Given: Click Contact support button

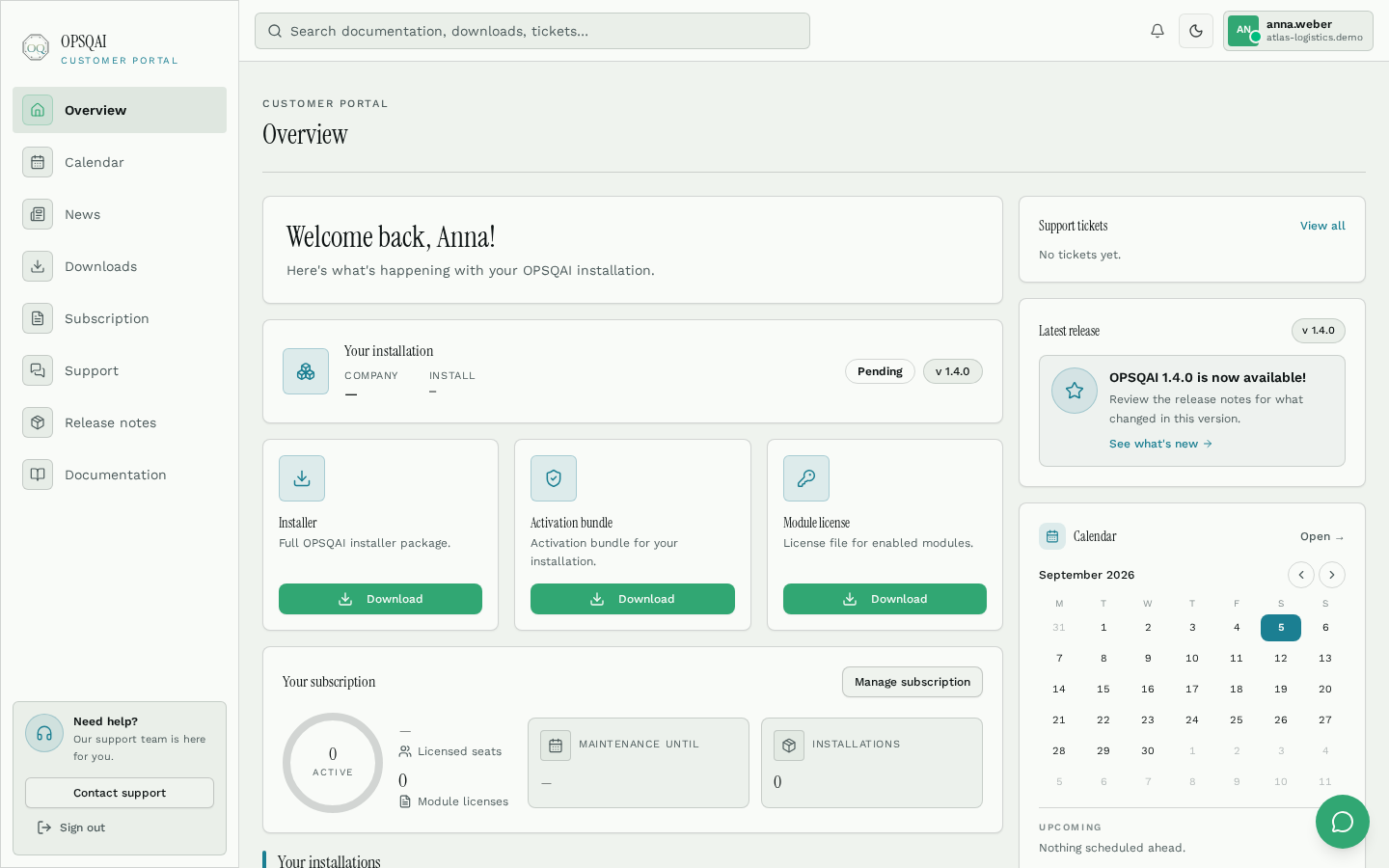Looking at the screenshot, I should pos(120,793).
